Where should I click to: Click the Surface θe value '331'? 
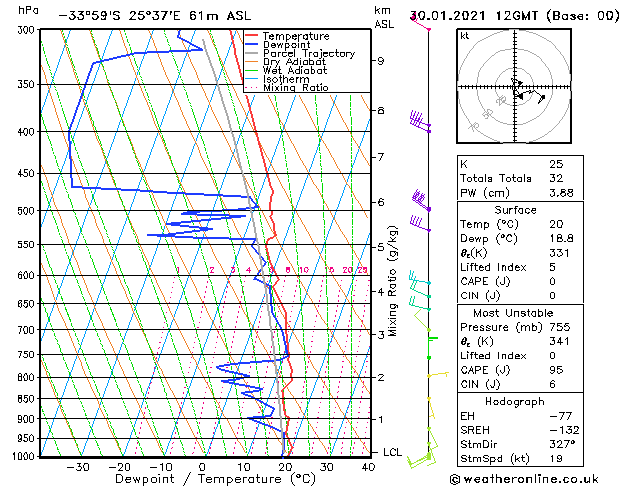tap(560, 253)
